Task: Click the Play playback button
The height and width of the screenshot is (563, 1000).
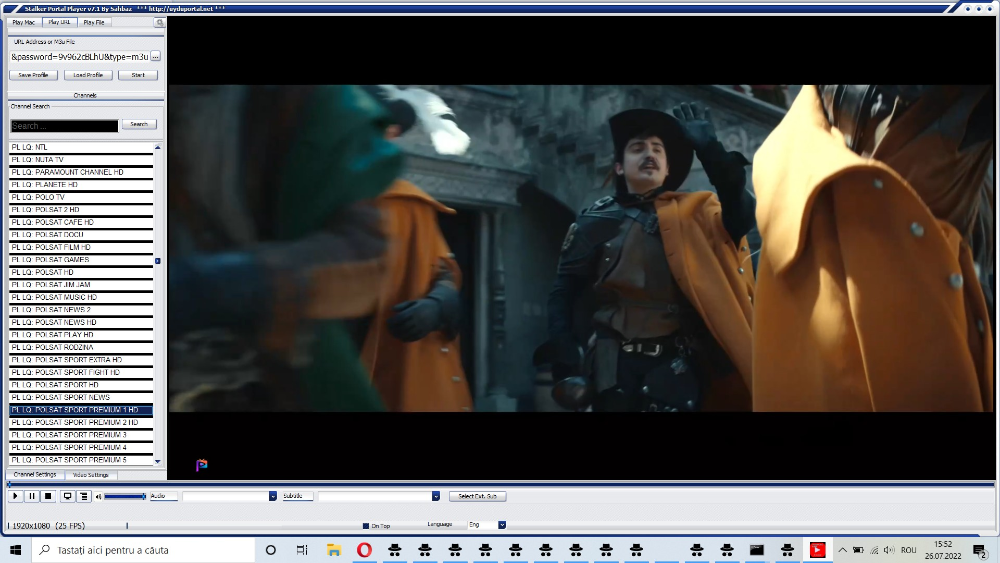Action: 15,496
